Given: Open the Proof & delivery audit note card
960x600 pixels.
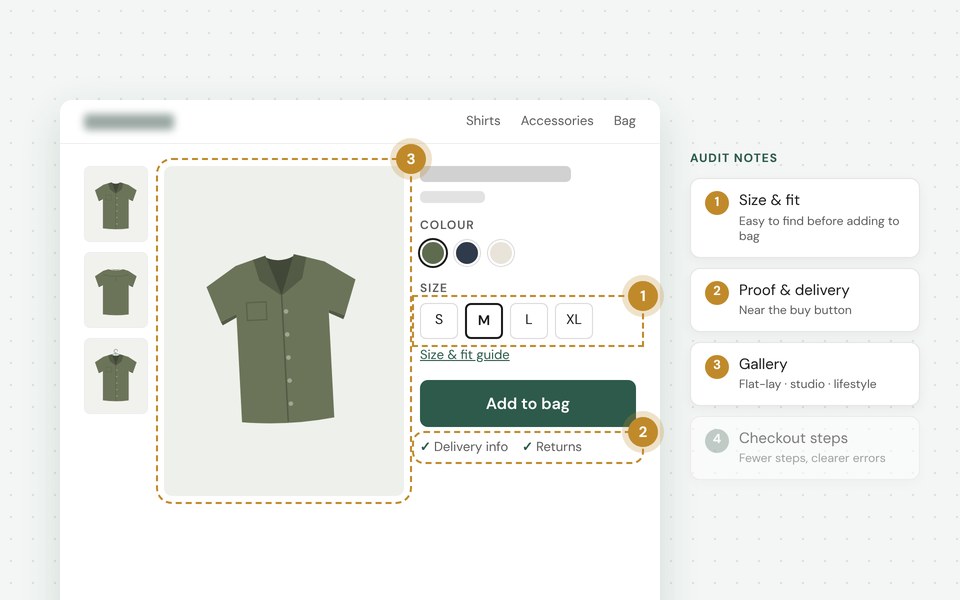Looking at the screenshot, I should point(804,300).
